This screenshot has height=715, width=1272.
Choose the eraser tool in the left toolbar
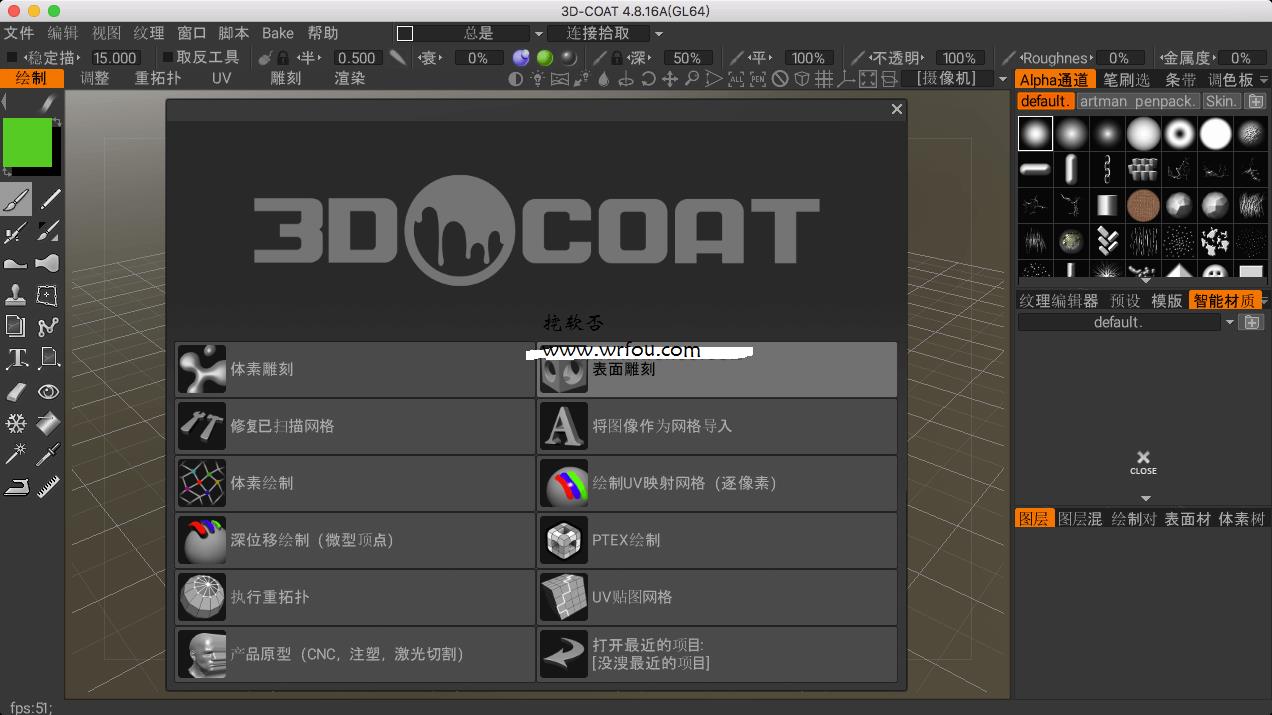coord(16,391)
